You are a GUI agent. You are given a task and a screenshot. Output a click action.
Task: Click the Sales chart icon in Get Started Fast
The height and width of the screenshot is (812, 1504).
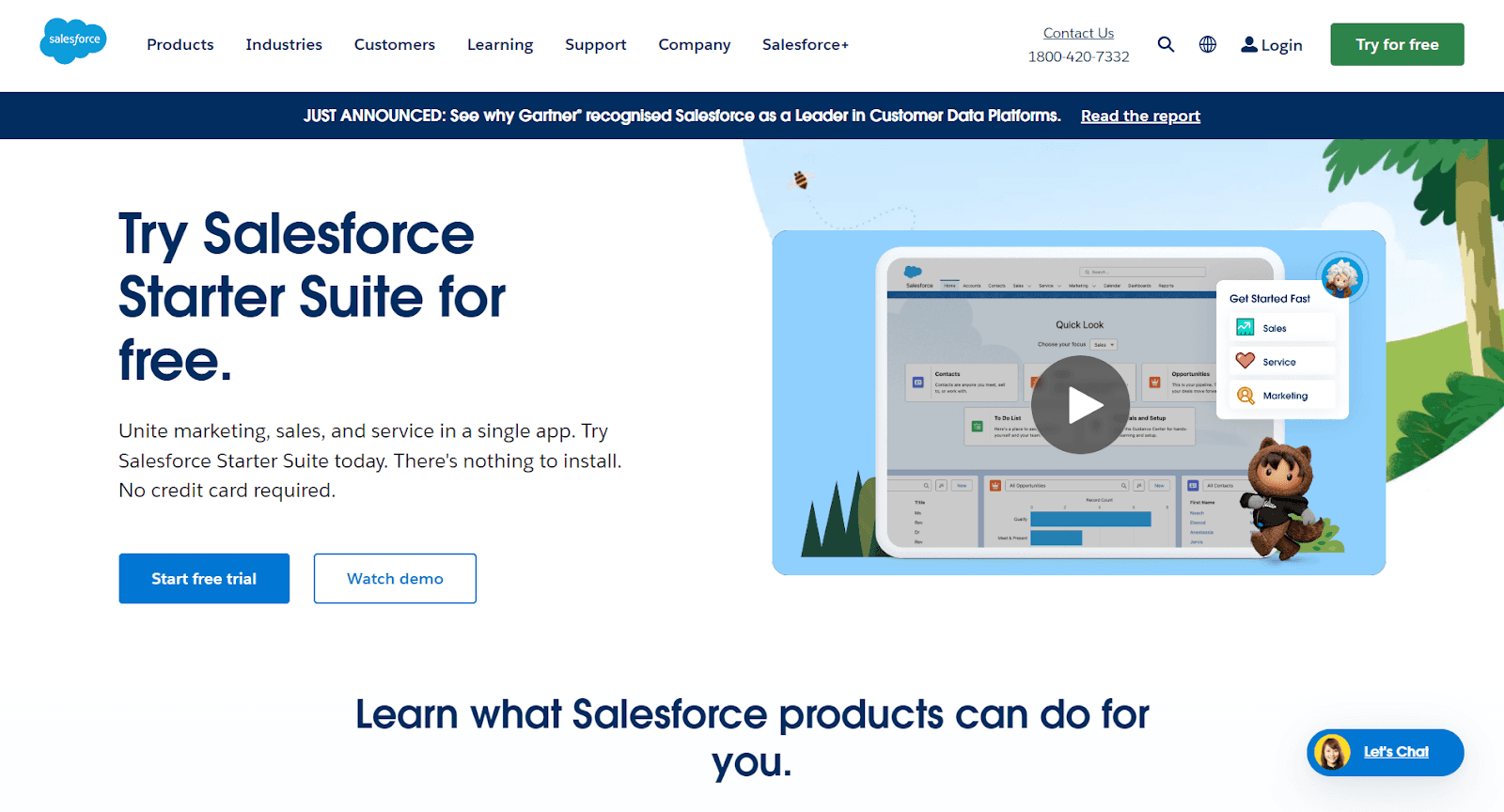pos(1245,327)
